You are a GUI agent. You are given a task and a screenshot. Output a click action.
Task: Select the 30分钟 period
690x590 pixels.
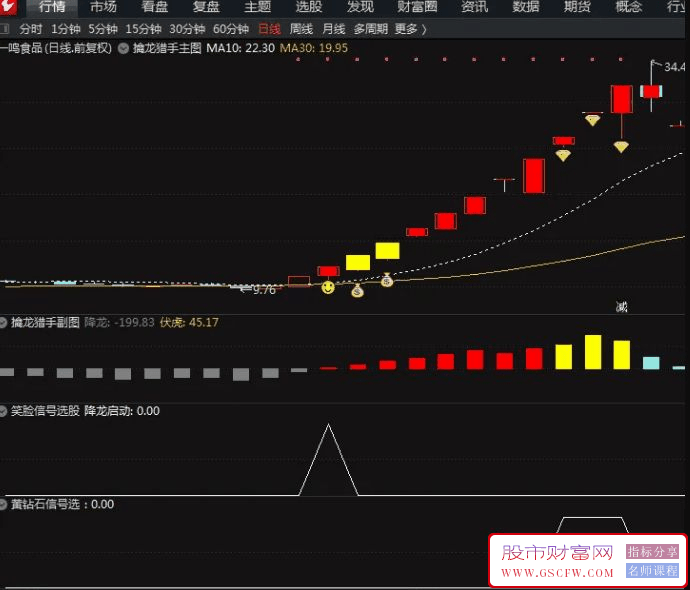pos(187,29)
